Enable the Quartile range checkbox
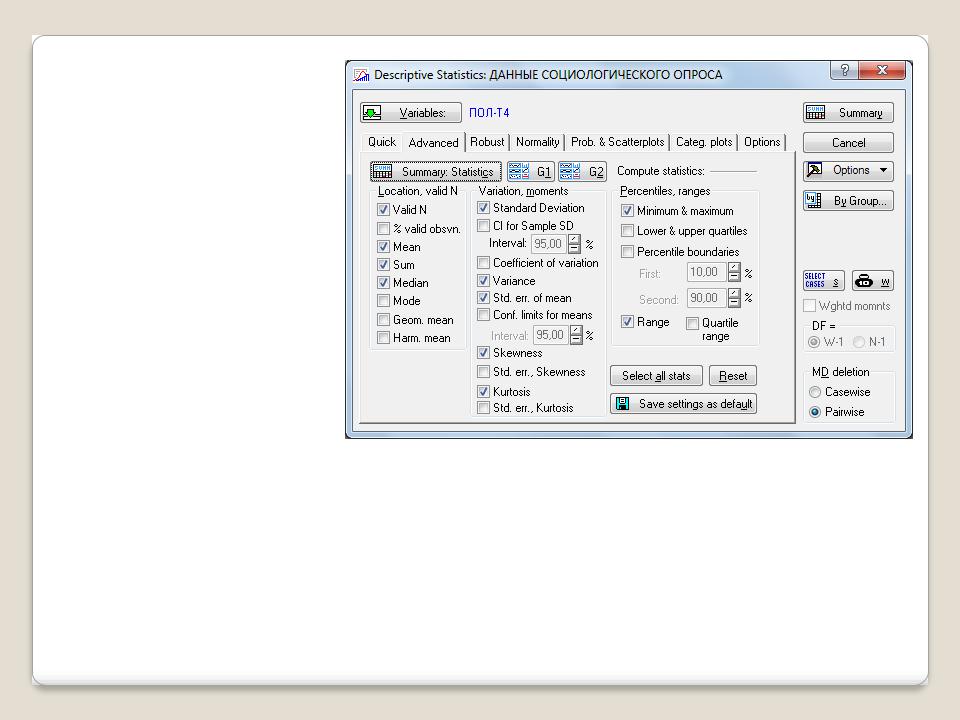960x720 pixels. (692, 323)
